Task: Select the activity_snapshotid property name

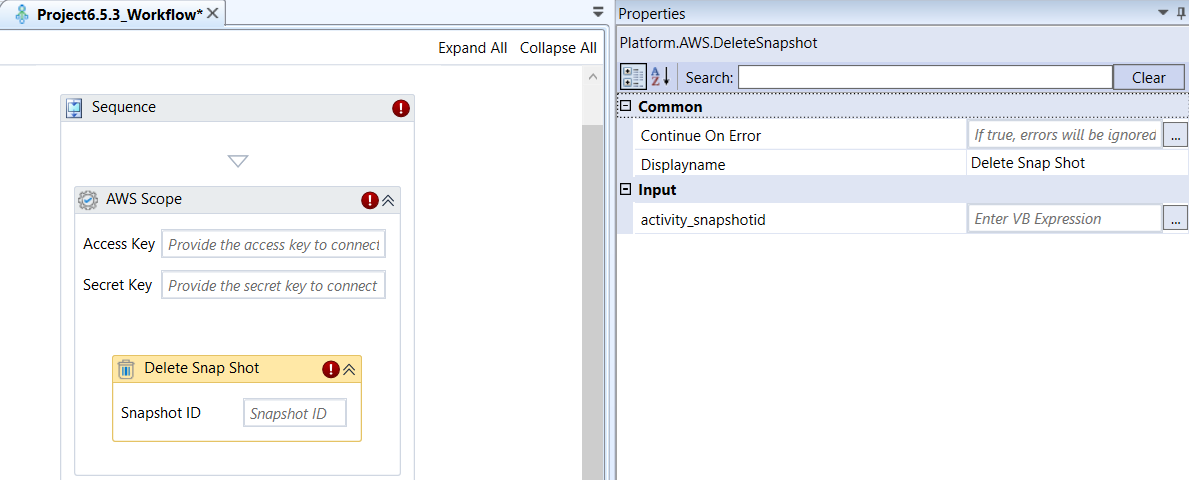Action: 703,219
